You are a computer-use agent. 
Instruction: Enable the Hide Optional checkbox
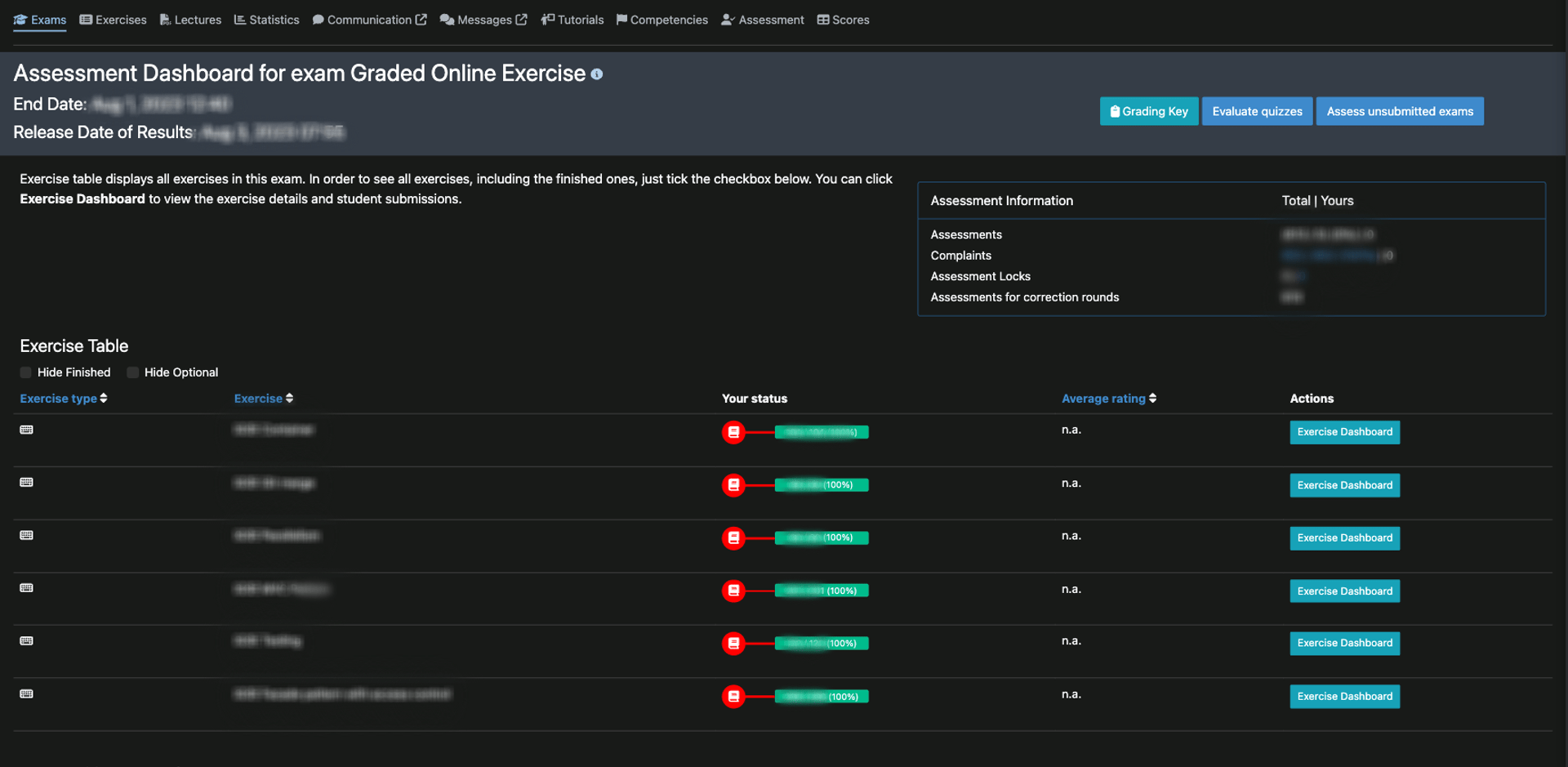(x=132, y=372)
